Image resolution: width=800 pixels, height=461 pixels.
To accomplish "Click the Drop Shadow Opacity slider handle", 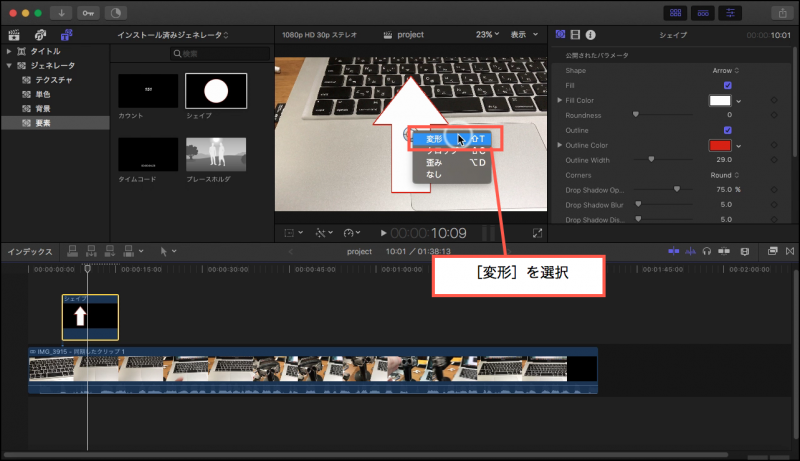I will coord(677,189).
